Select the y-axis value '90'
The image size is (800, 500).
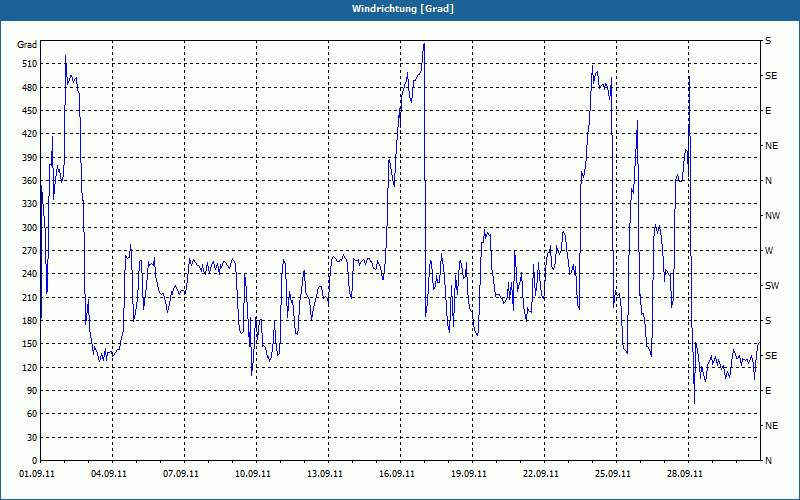[x=32, y=391]
